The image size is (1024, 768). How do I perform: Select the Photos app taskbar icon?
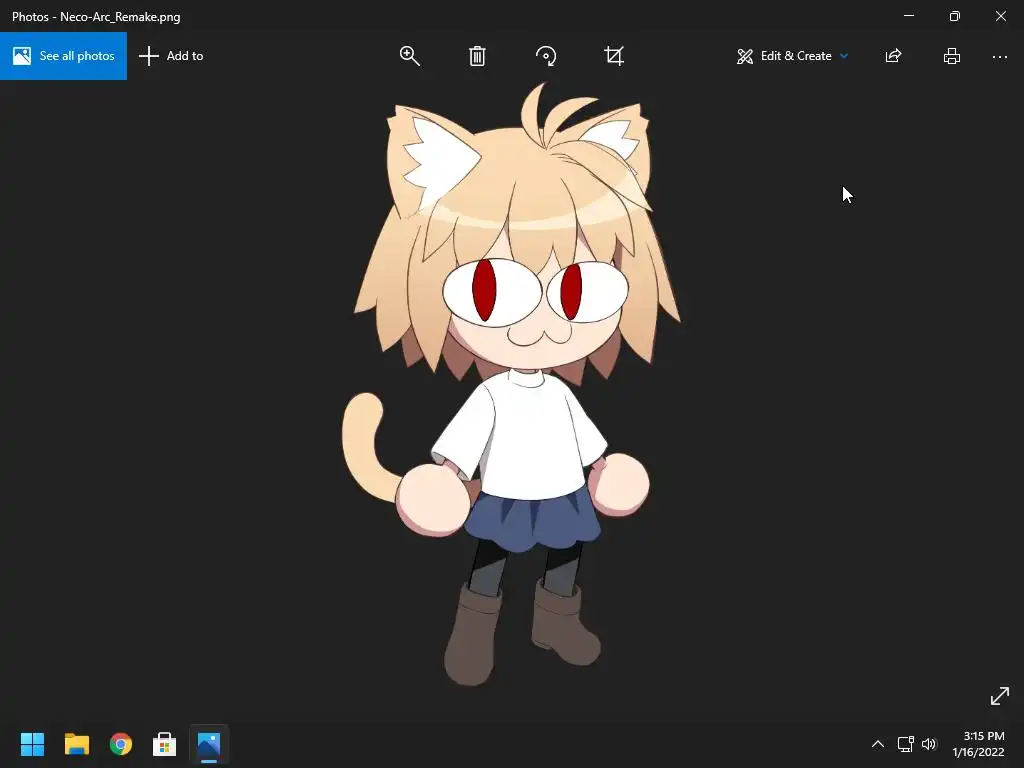[209, 744]
